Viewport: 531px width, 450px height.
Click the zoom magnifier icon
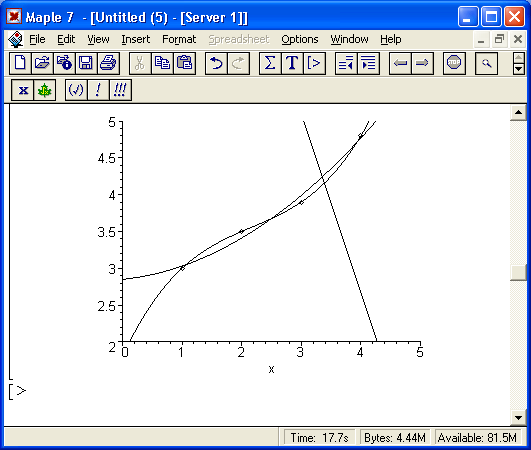pos(486,63)
